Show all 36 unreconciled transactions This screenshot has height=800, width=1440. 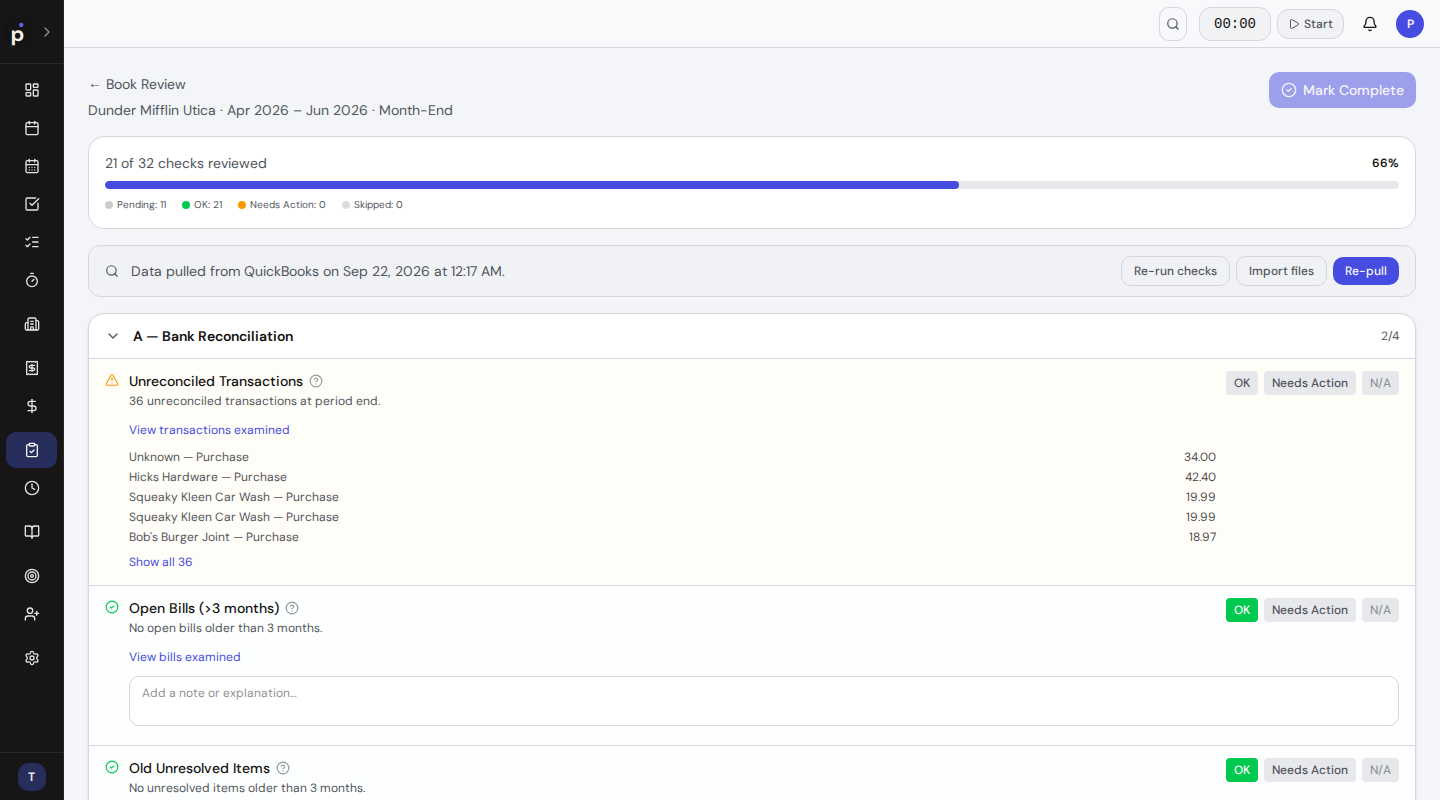(161, 562)
